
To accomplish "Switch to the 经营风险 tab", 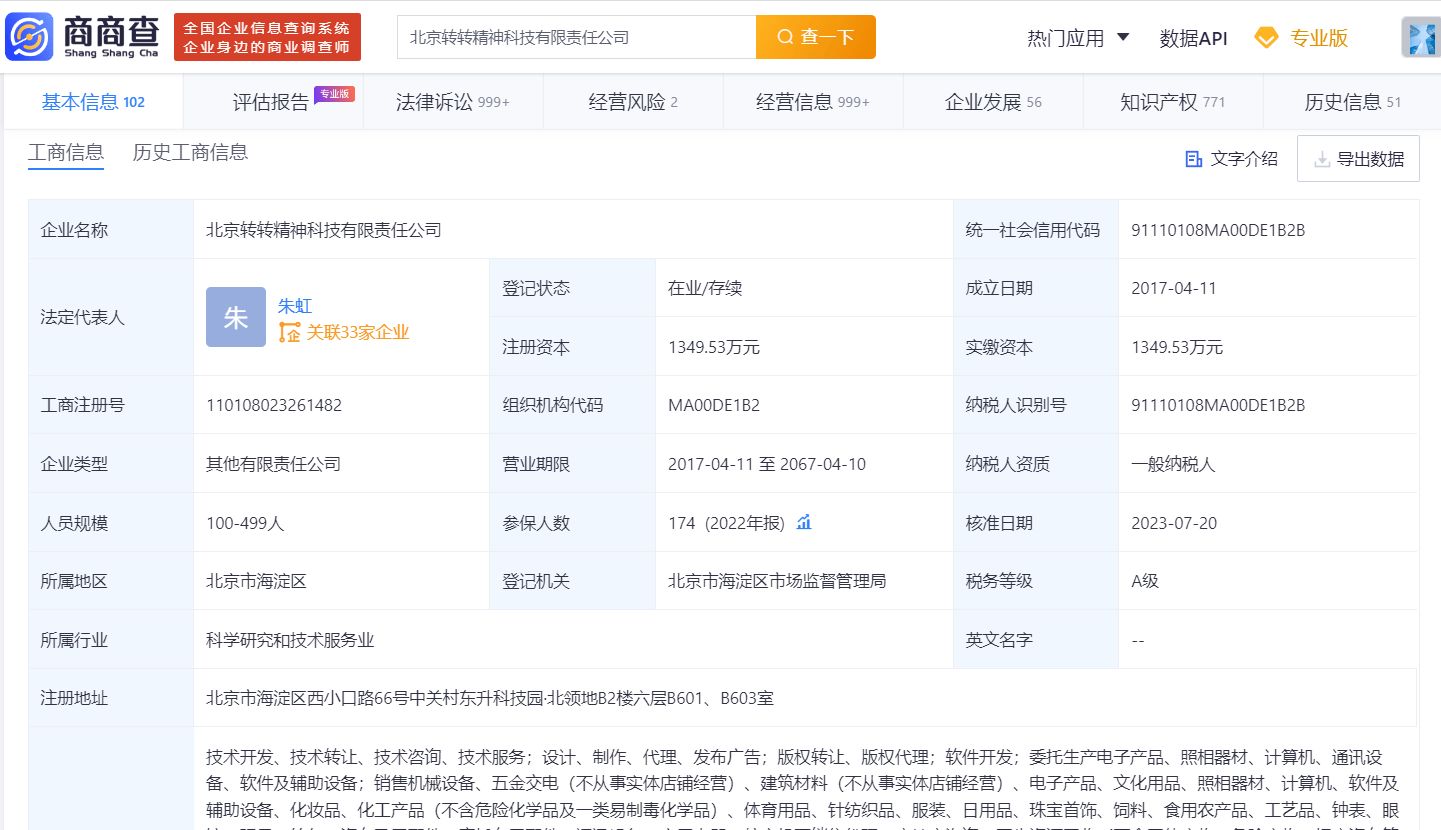I will tap(633, 102).
